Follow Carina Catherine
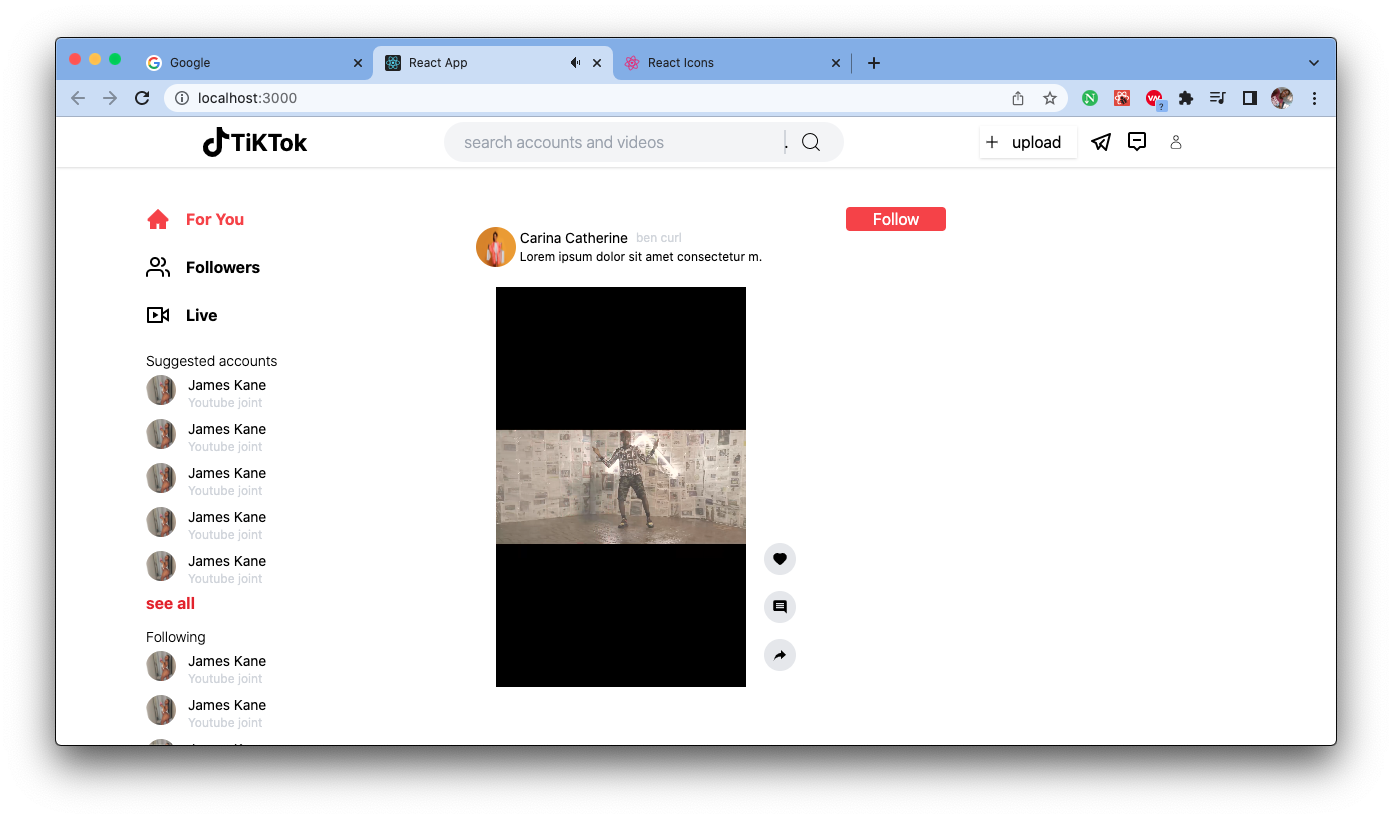Screen dimensions: 1392x819 (x=896, y=219)
